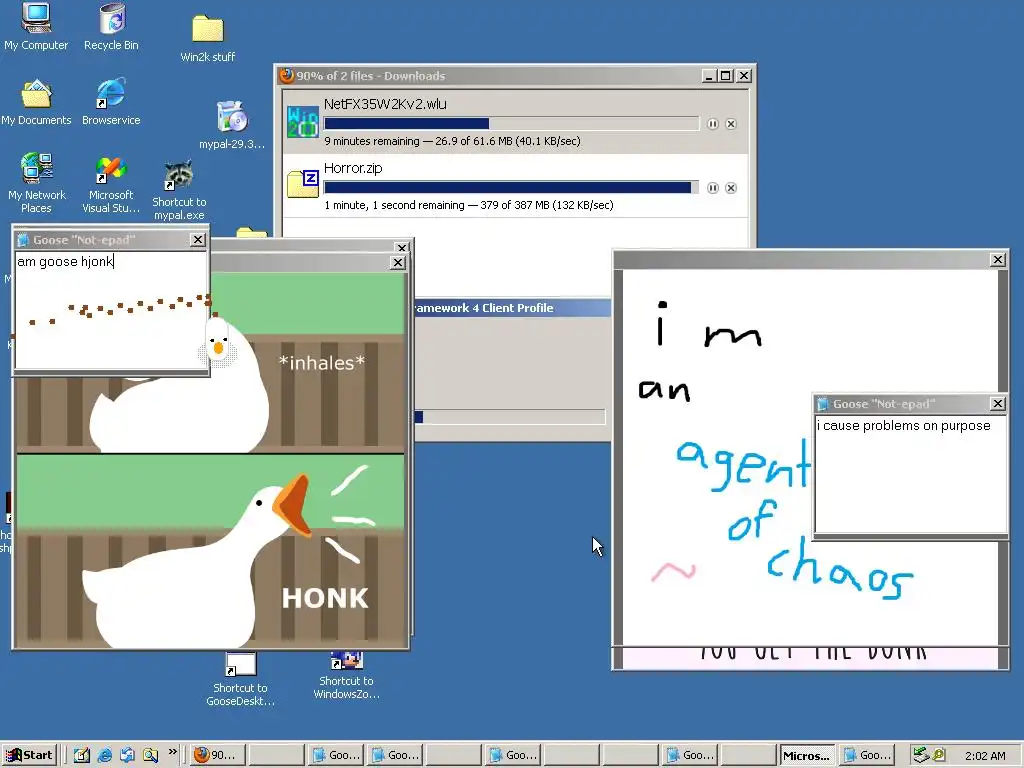Click the 2:02 AM system clock
This screenshot has width=1024, height=768.
click(x=985, y=756)
